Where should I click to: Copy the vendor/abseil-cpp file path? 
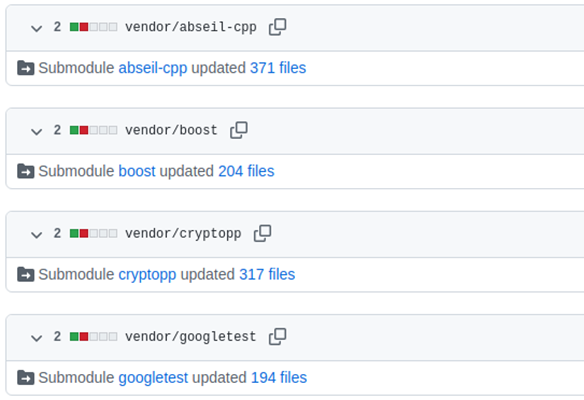[x=277, y=27]
